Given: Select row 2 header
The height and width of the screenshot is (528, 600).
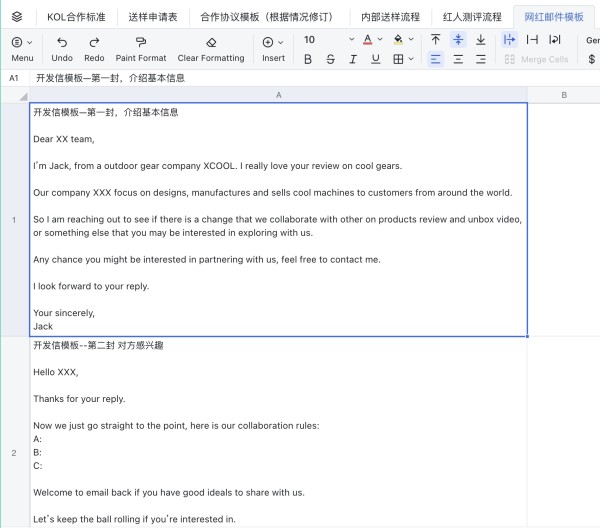Looking at the screenshot, I should (x=14, y=453).
